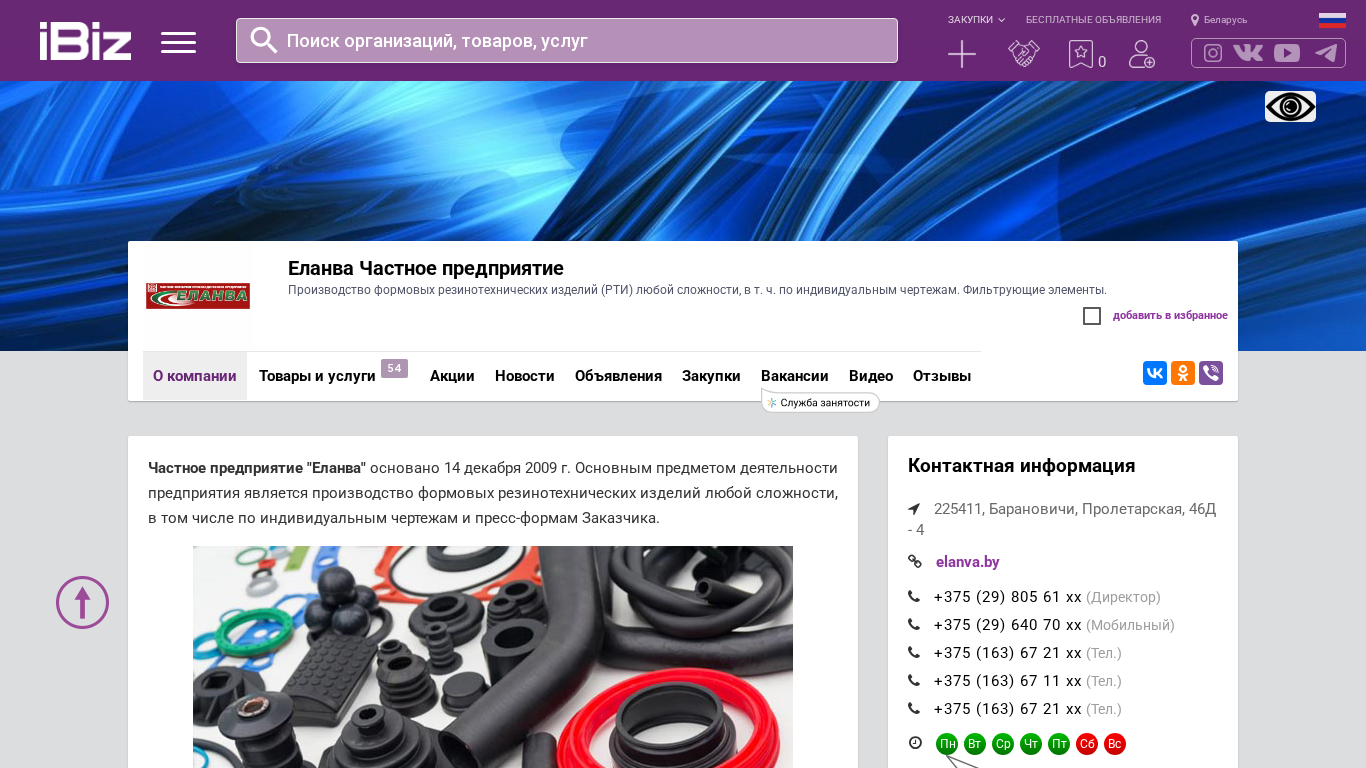Open the Объявления tab
This screenshot has width=1366, height=768.
[x=618, y=376]
